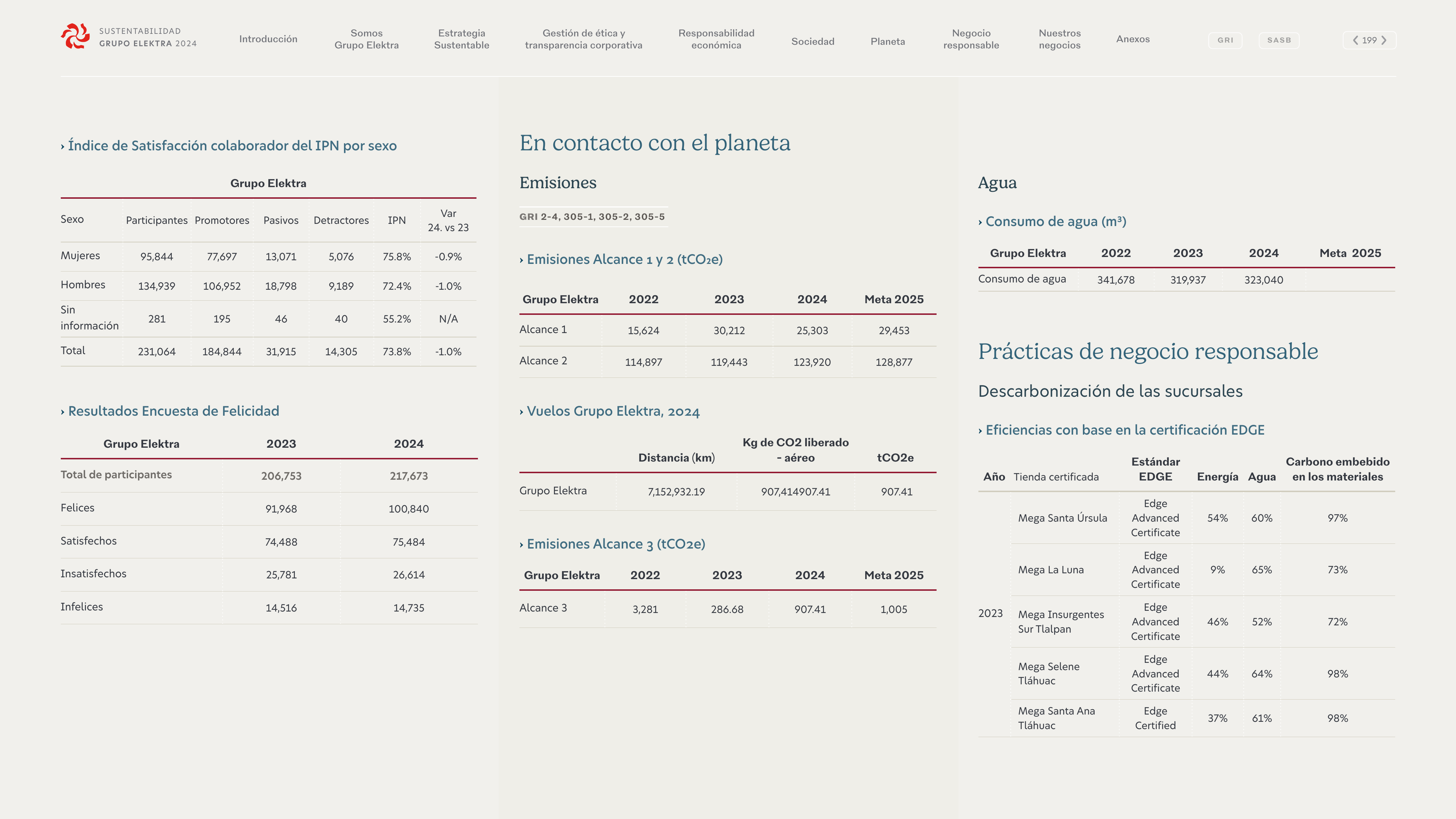This screenshot has height=819, width=1456.
Task: Click Total de participantes 2024 value 217,673
Action: (x=409, y=476)
